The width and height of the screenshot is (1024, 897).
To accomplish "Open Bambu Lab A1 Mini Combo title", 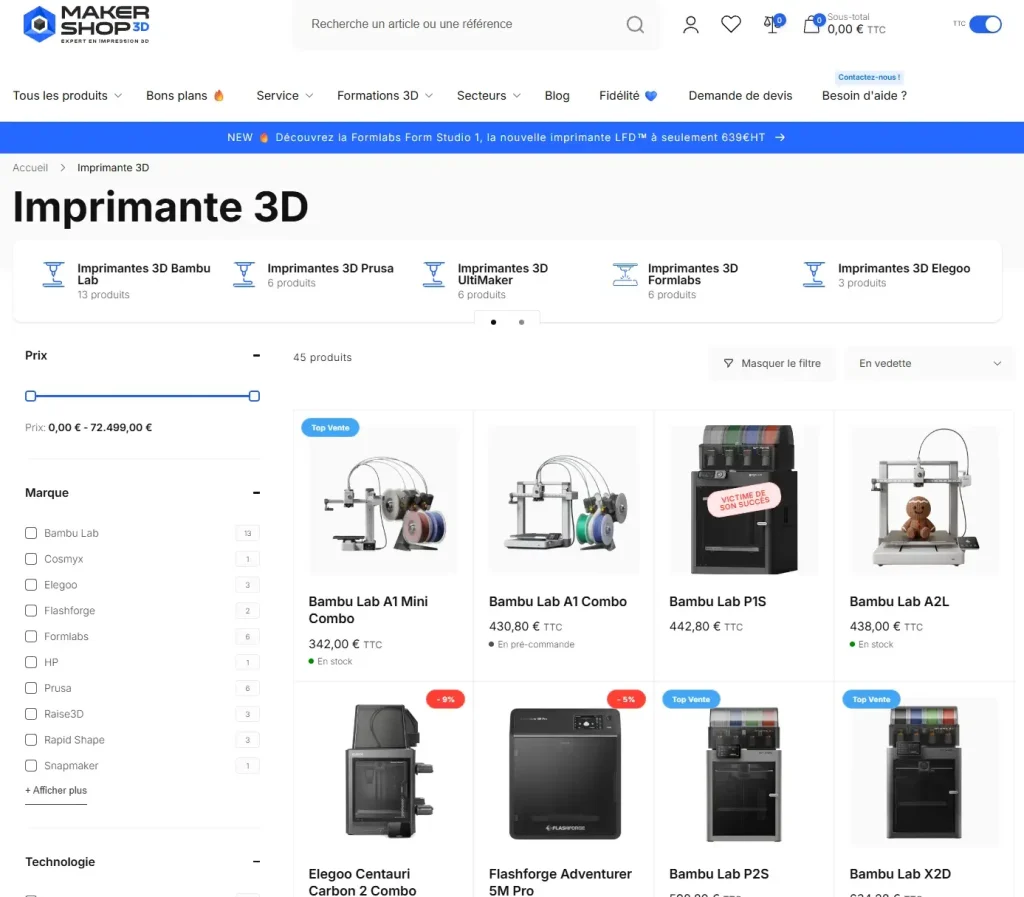I will click(x=368, y=610).
